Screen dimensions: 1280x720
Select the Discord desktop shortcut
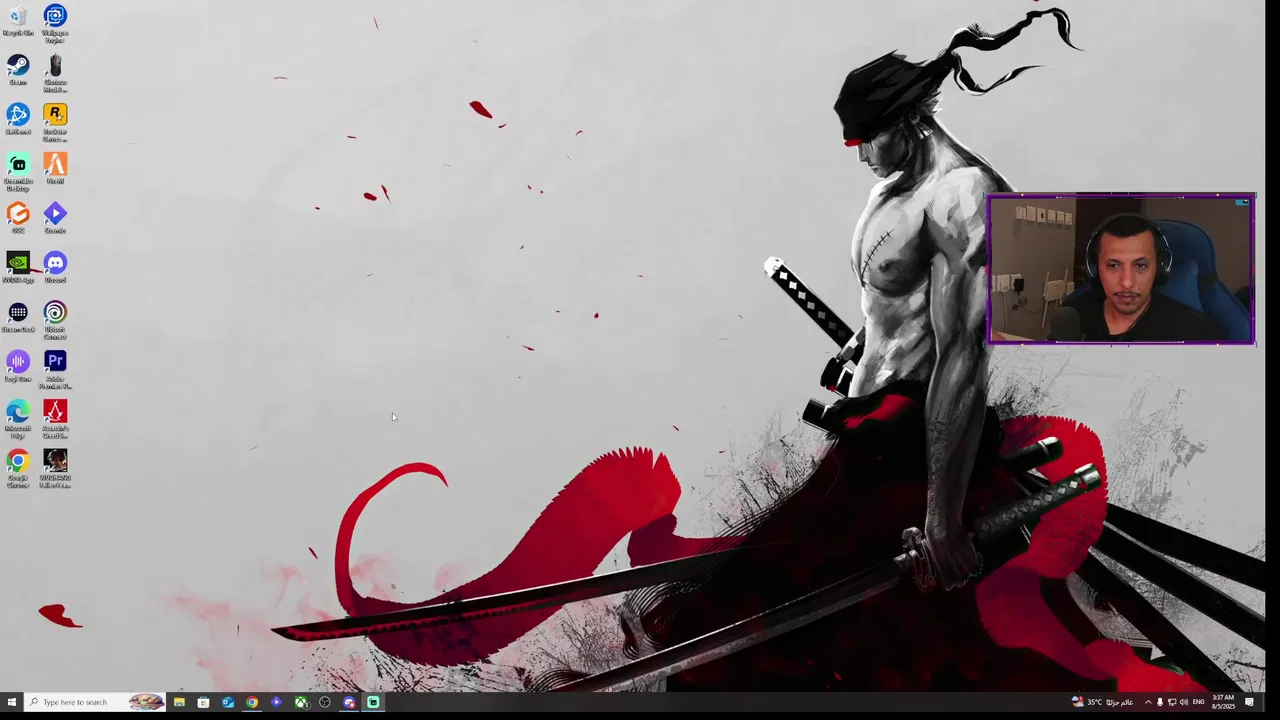point(55,267)
